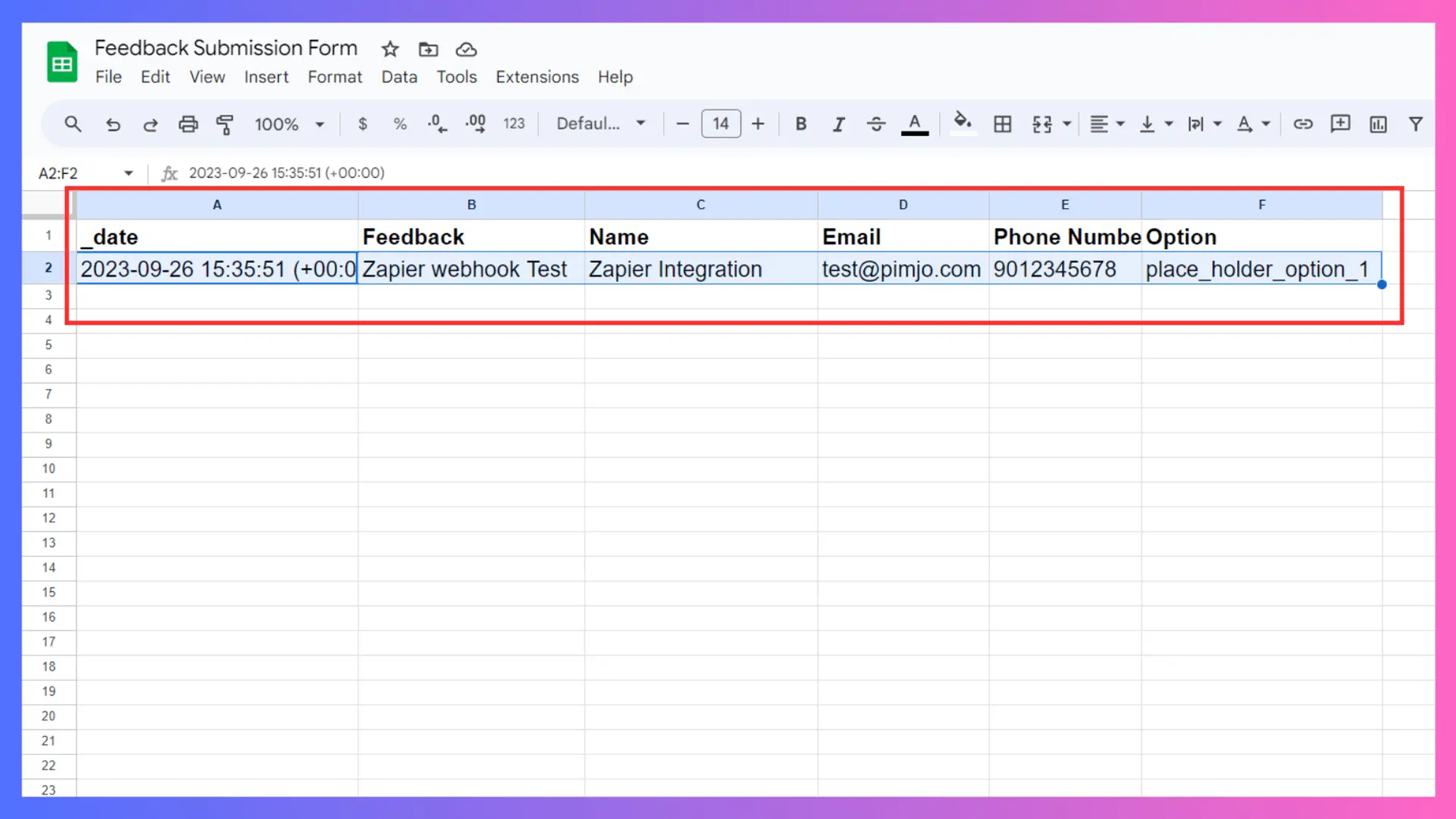Open the Data menu

[x=399, y=77]
